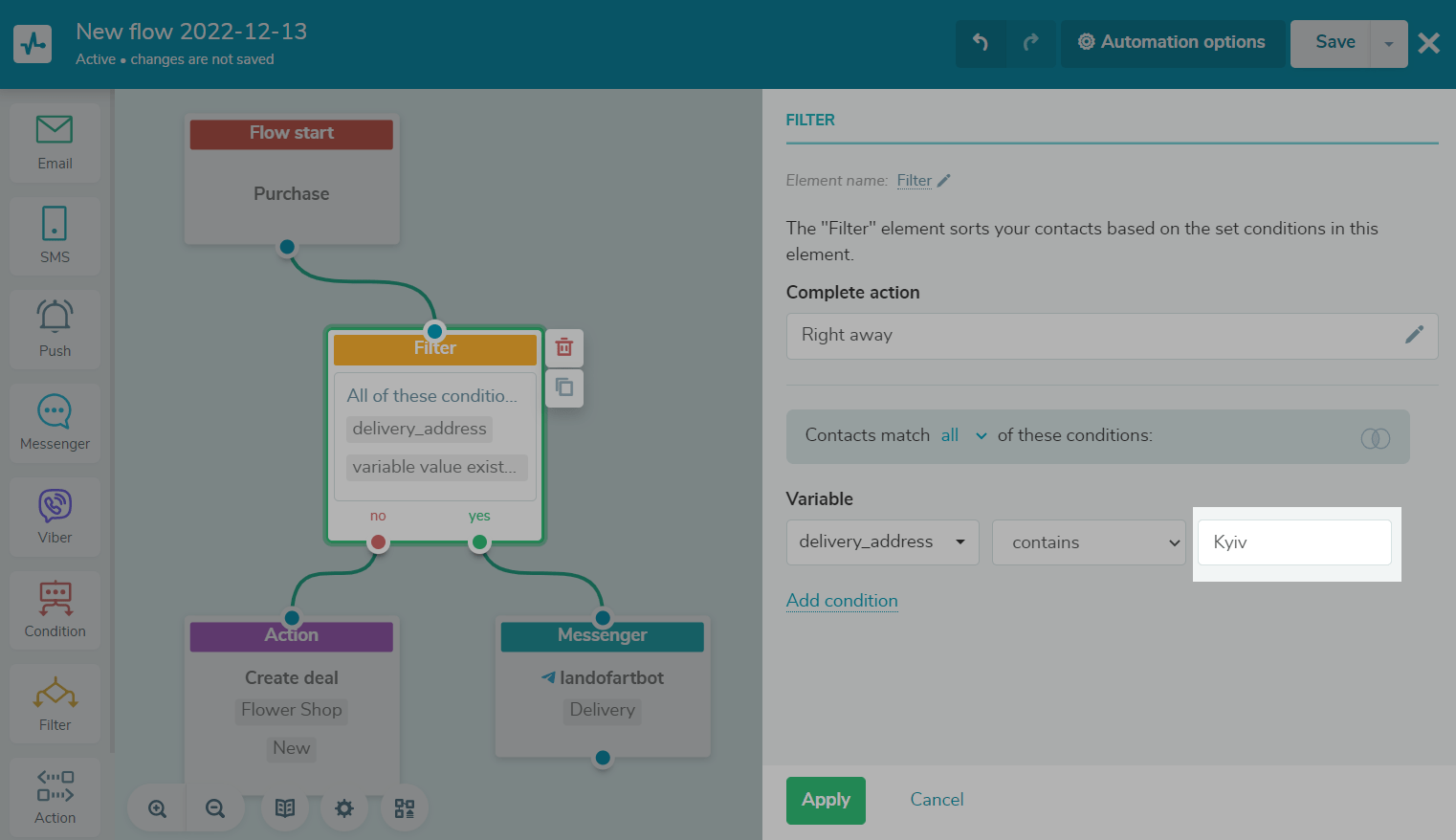
Task: Select the Condition element icon
Action: 55,609
